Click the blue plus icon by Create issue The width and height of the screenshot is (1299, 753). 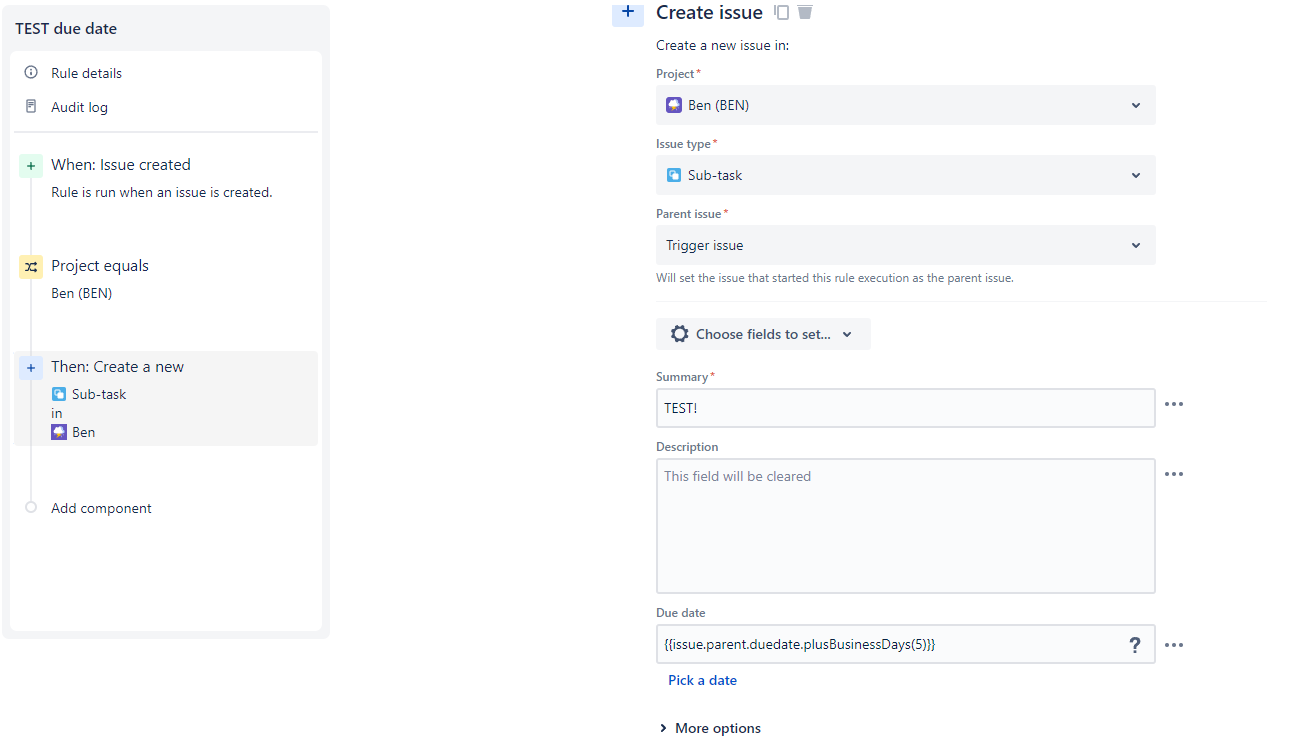pyautogui.click(x=628, y=12)
